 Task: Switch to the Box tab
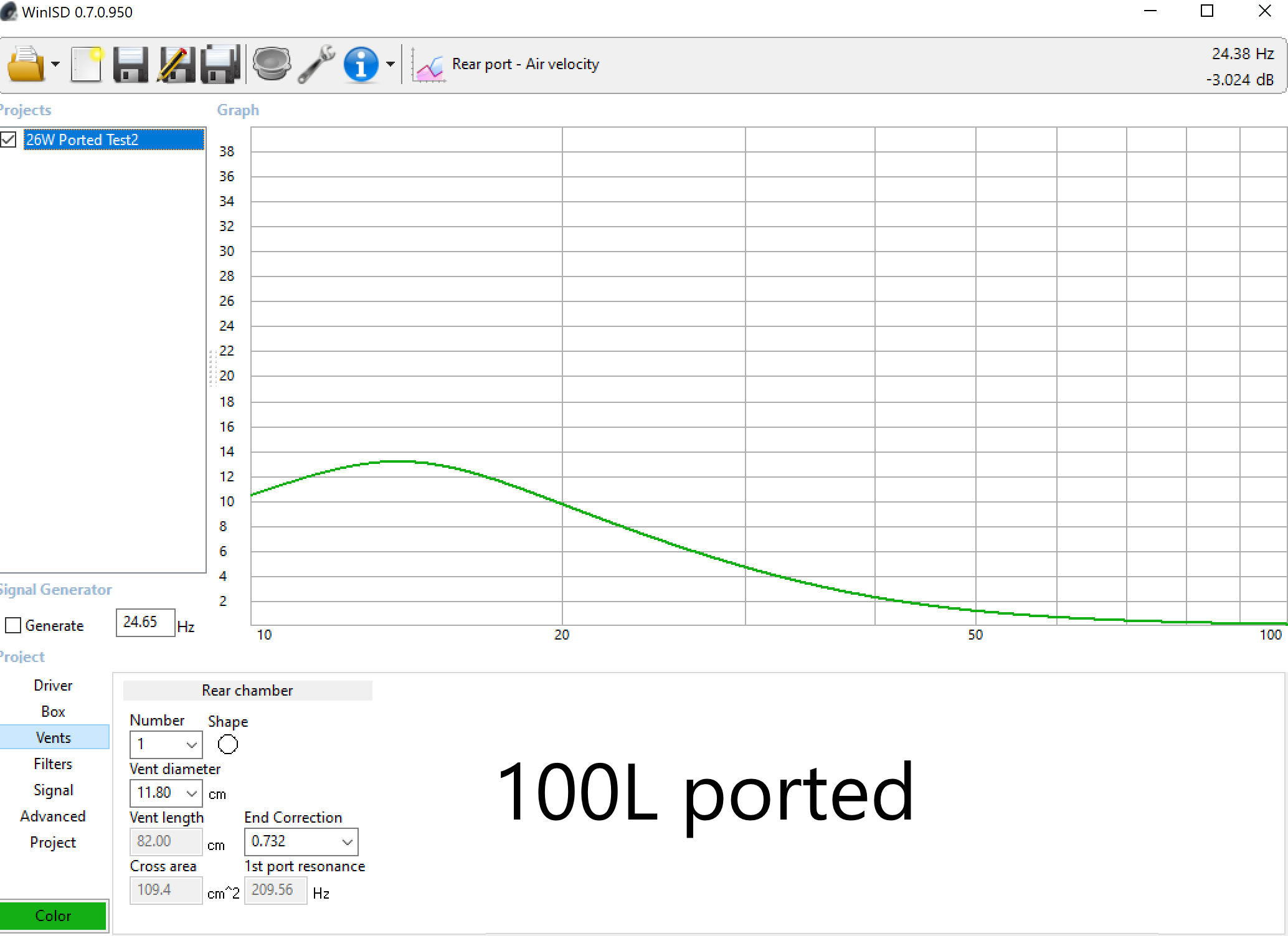point(53,711)
